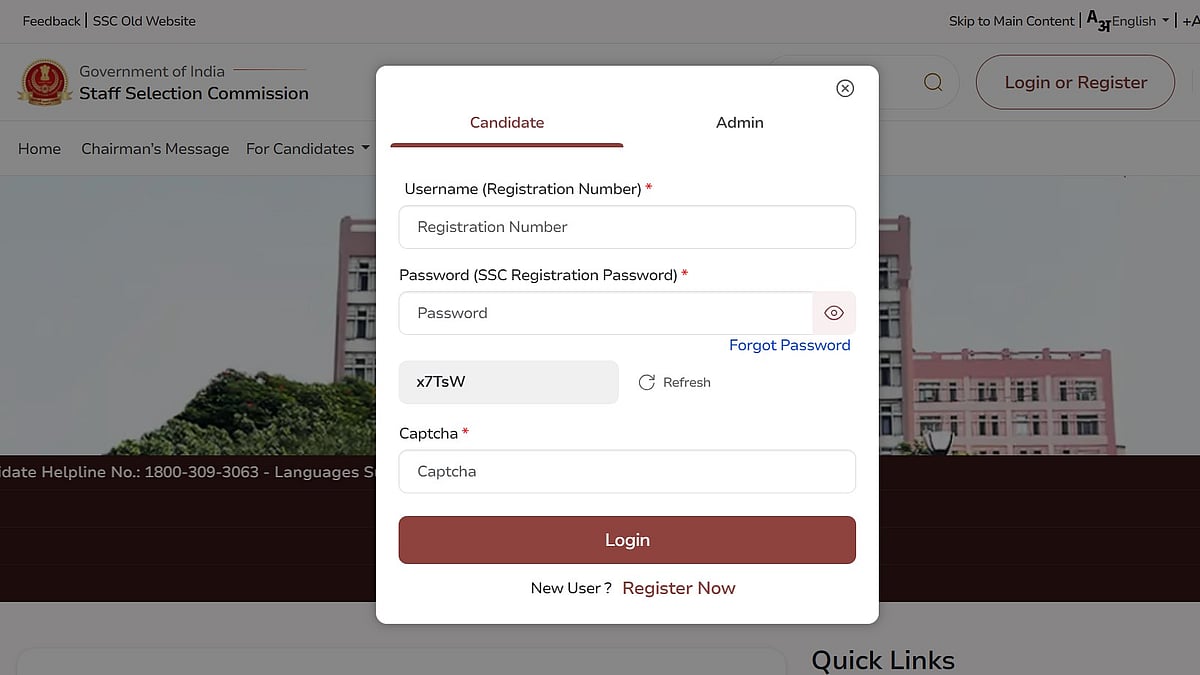Viewport: 1200px width, 675px height.
Task: Click the Login or Register button
Action: [x=1075, y=82]
